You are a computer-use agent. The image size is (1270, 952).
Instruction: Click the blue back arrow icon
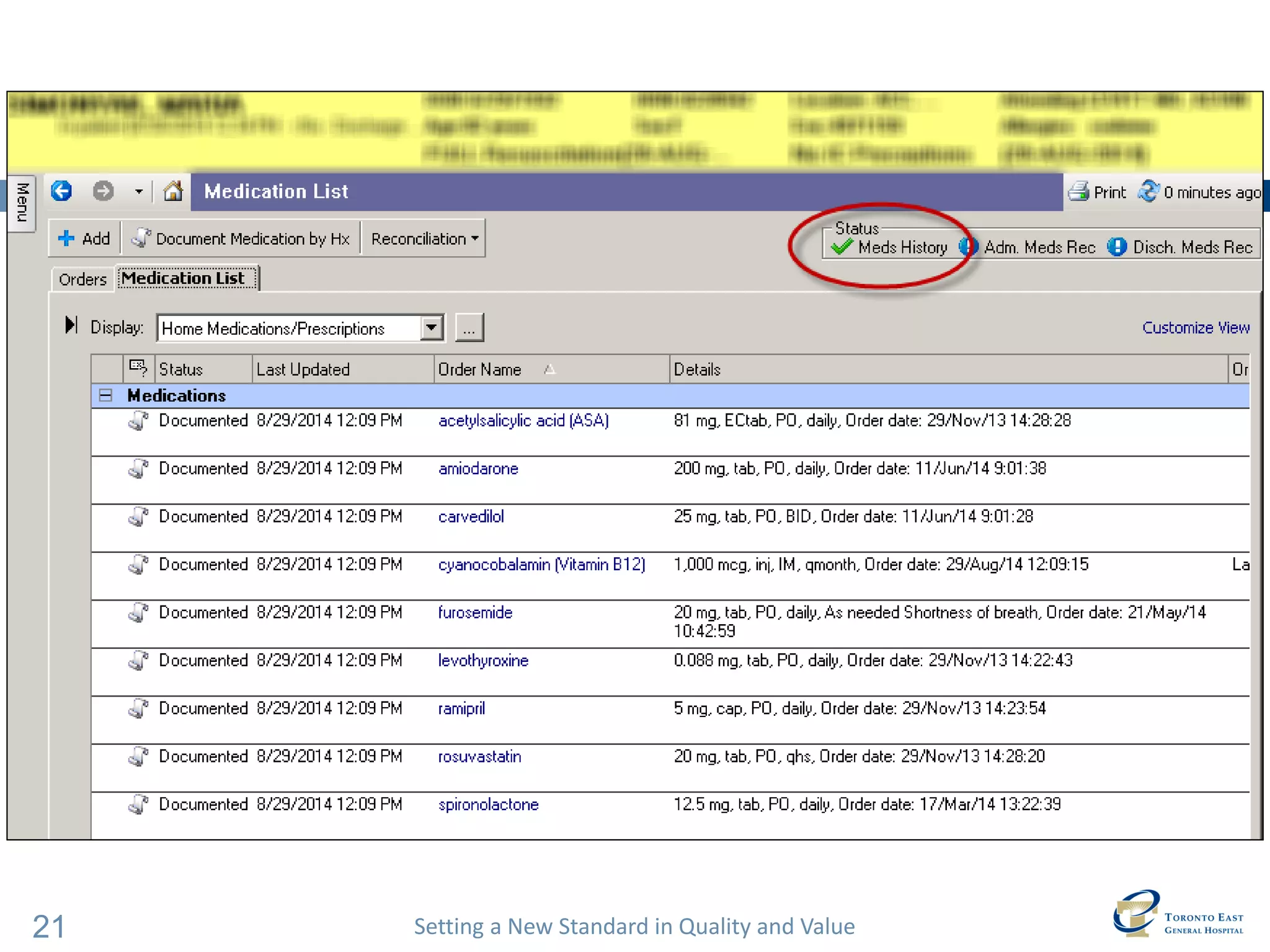(61, 191)
